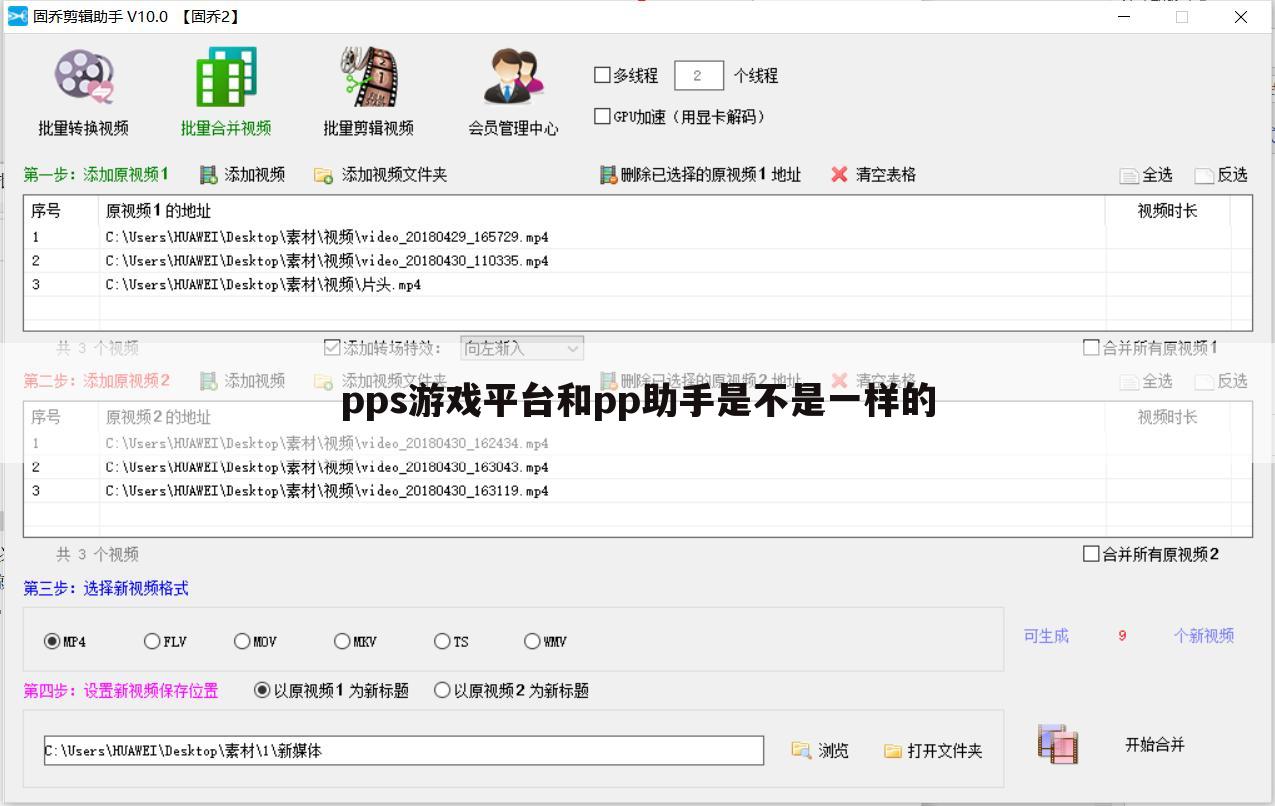Open the 批量剪辑视频 batch editing tool
Screen dimensions: 1275x806
368,90
